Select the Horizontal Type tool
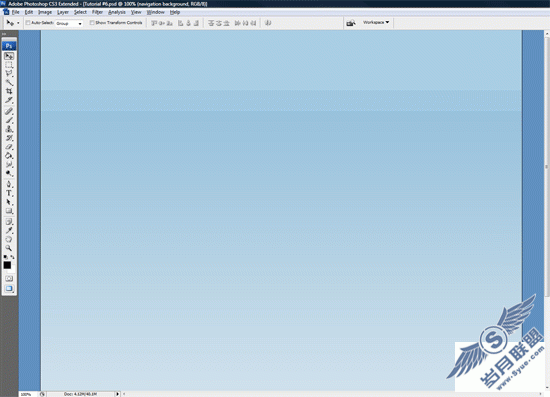 [9, 193]
